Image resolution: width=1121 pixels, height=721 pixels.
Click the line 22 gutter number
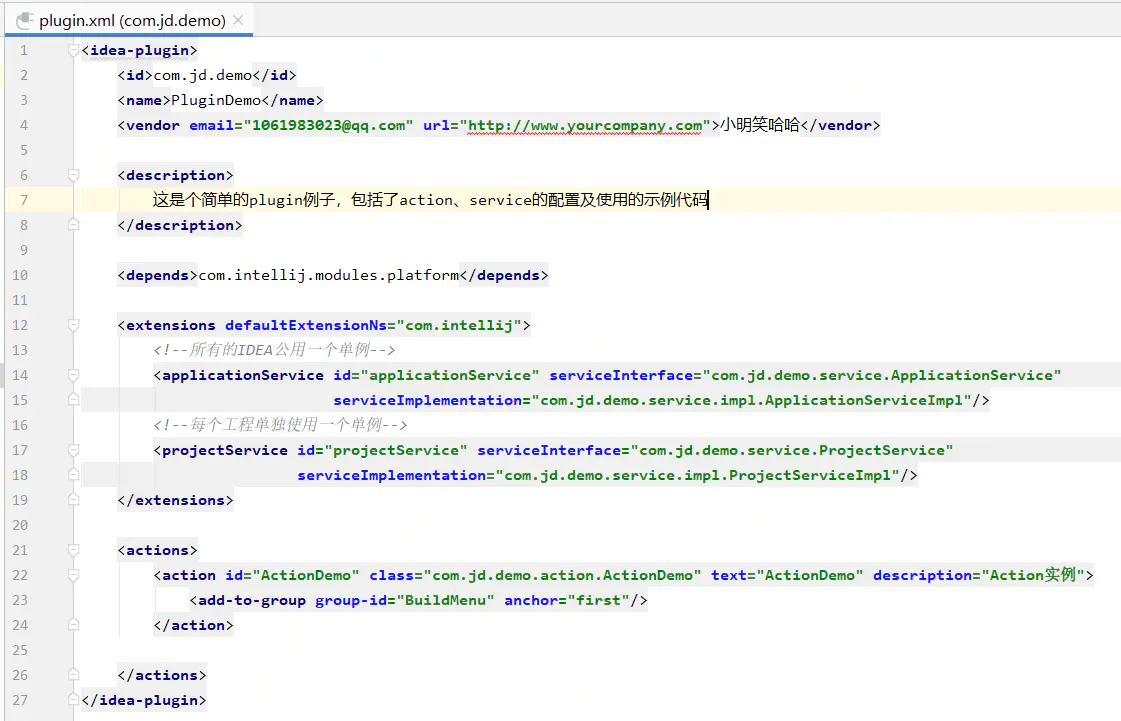(20, 575)
